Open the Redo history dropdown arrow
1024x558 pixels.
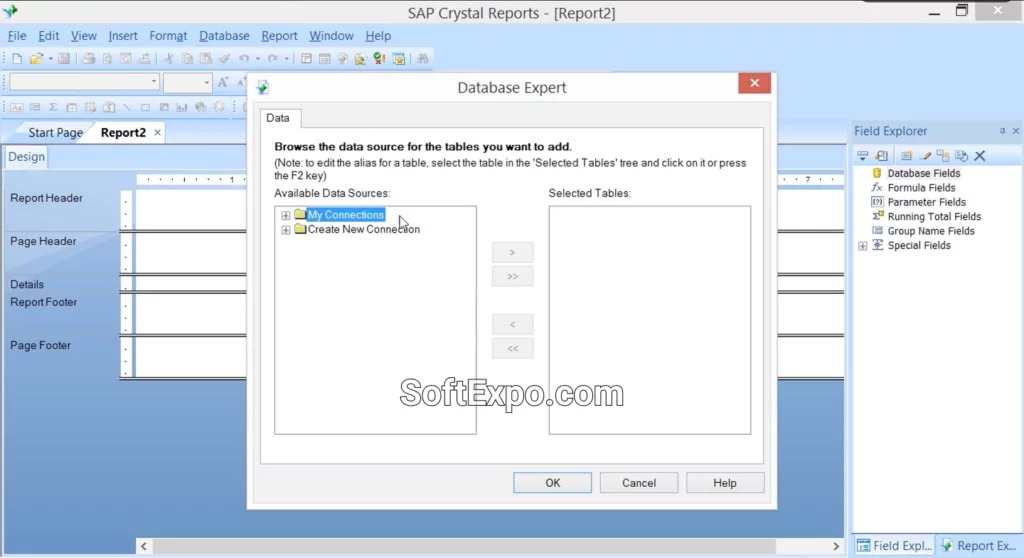point(286,59)
